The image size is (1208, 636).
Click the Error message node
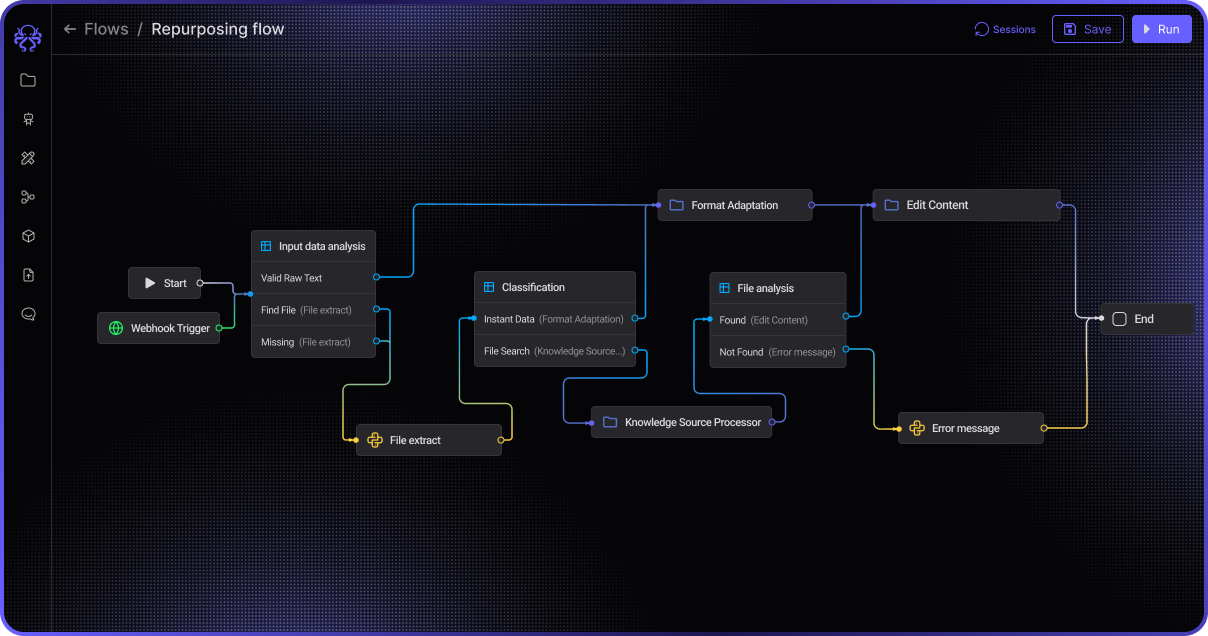970,428
